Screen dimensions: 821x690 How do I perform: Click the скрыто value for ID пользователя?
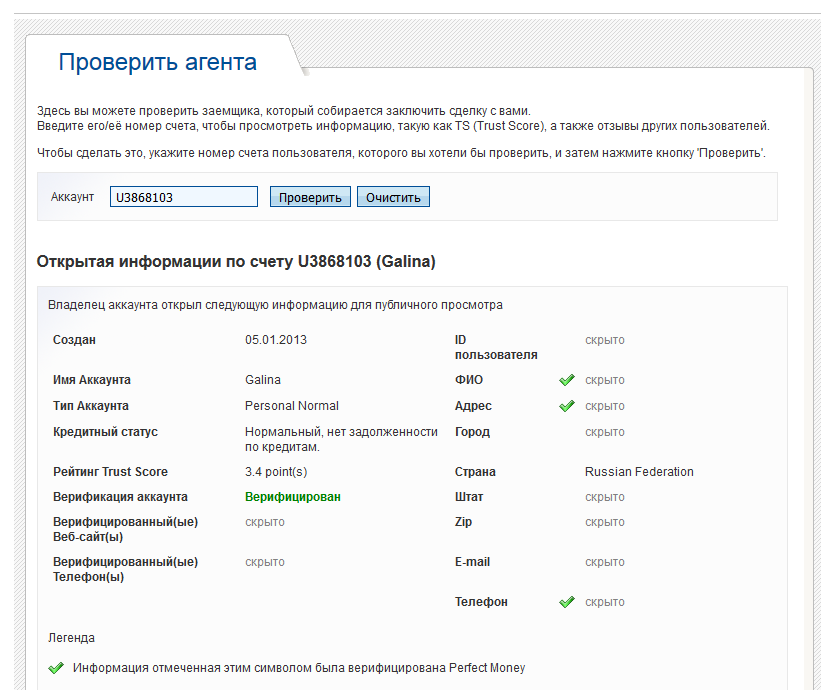coord(604,340)
